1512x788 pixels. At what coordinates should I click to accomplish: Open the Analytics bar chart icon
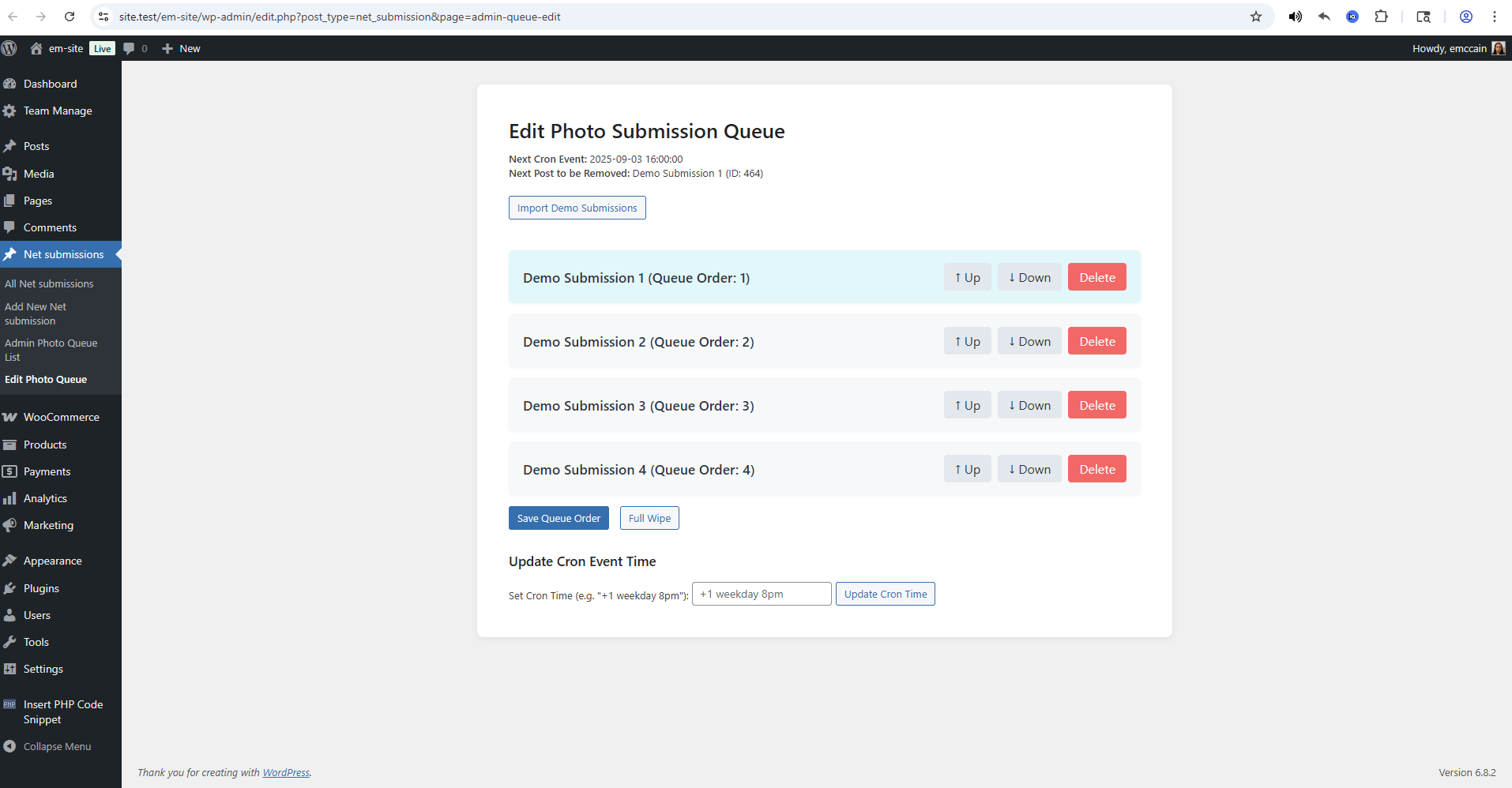pos(9,498)
